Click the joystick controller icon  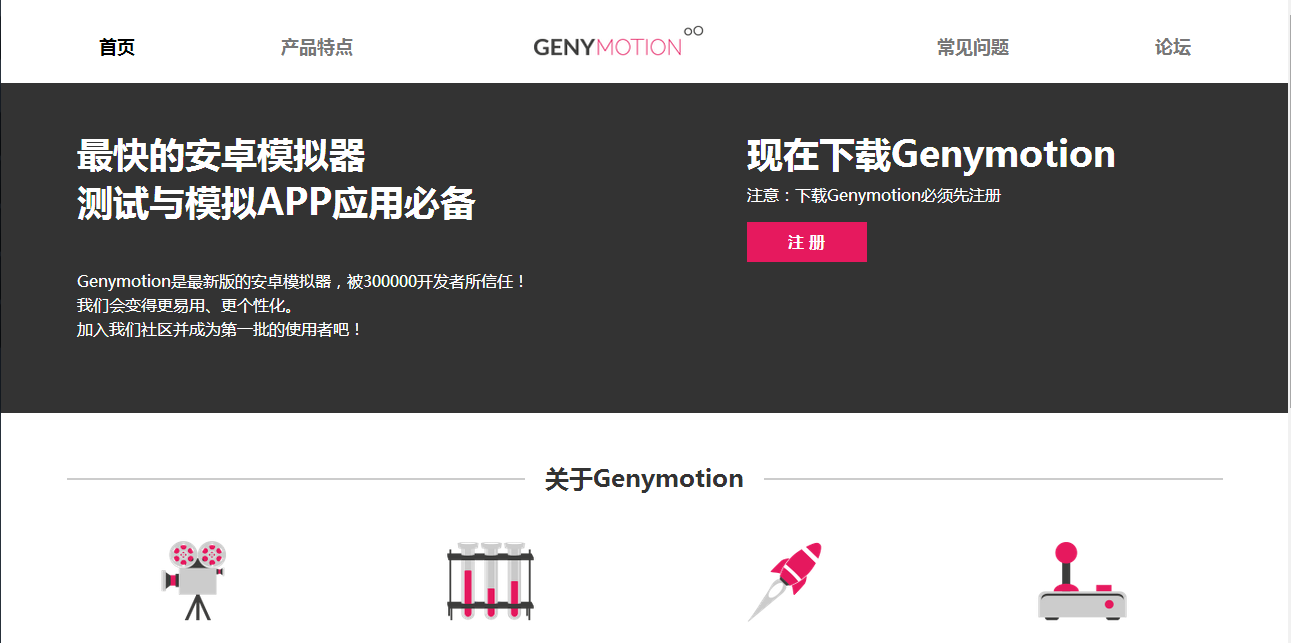point(1082,581)
